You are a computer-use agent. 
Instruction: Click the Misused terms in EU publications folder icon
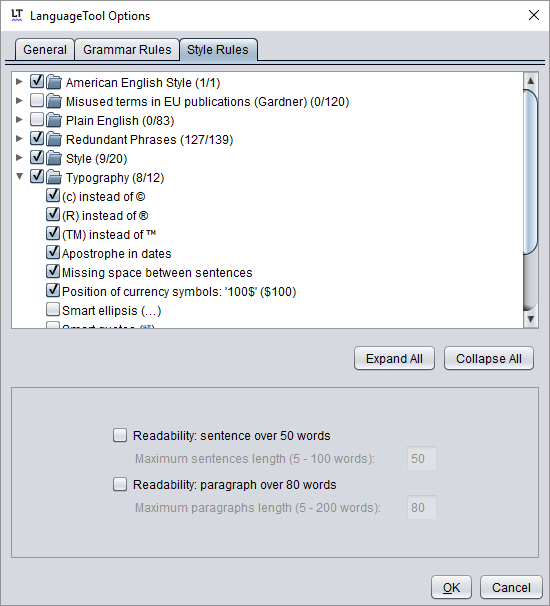[54, 101]
